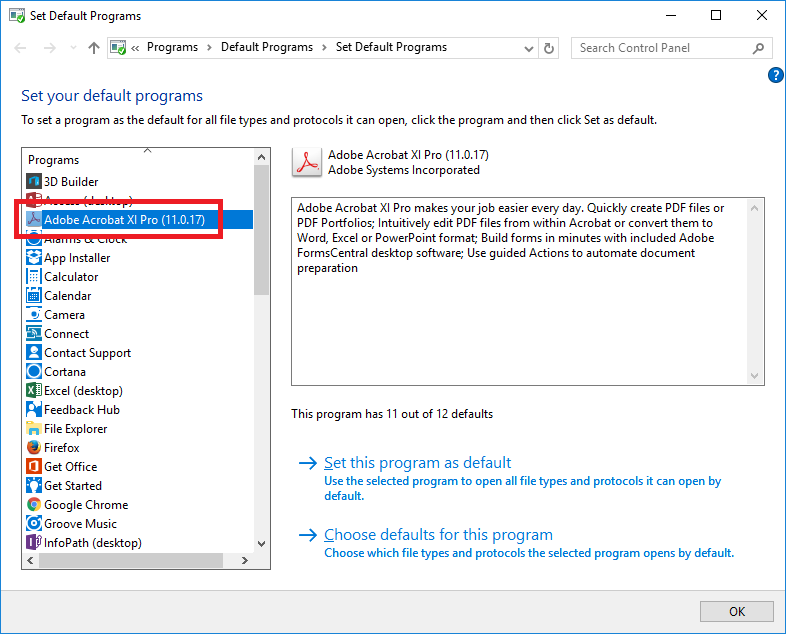Select App Installer in the programs list
Viewport: 786px width, 634px height.
(x=77, y=258)
